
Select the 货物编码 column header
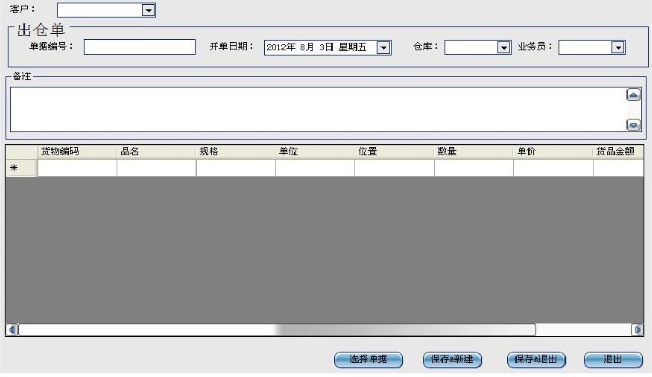[x=77, y=152]
